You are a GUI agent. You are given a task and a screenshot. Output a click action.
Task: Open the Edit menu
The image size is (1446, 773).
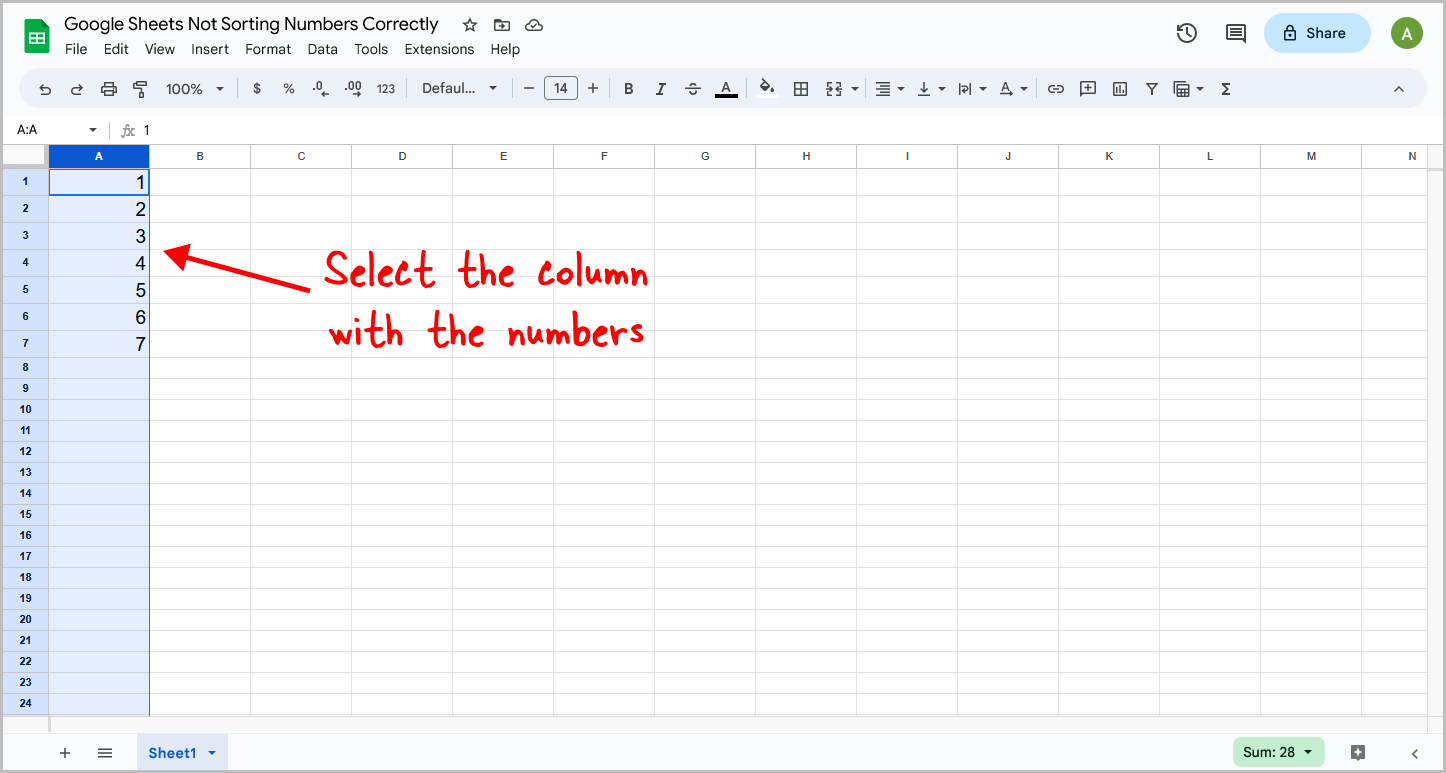point(116,49)
